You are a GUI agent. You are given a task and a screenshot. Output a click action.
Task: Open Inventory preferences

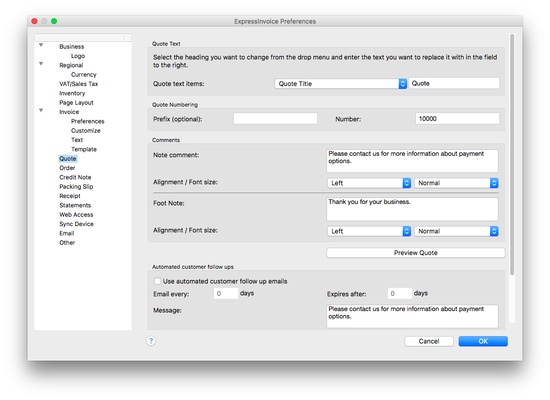click(72, 93)
